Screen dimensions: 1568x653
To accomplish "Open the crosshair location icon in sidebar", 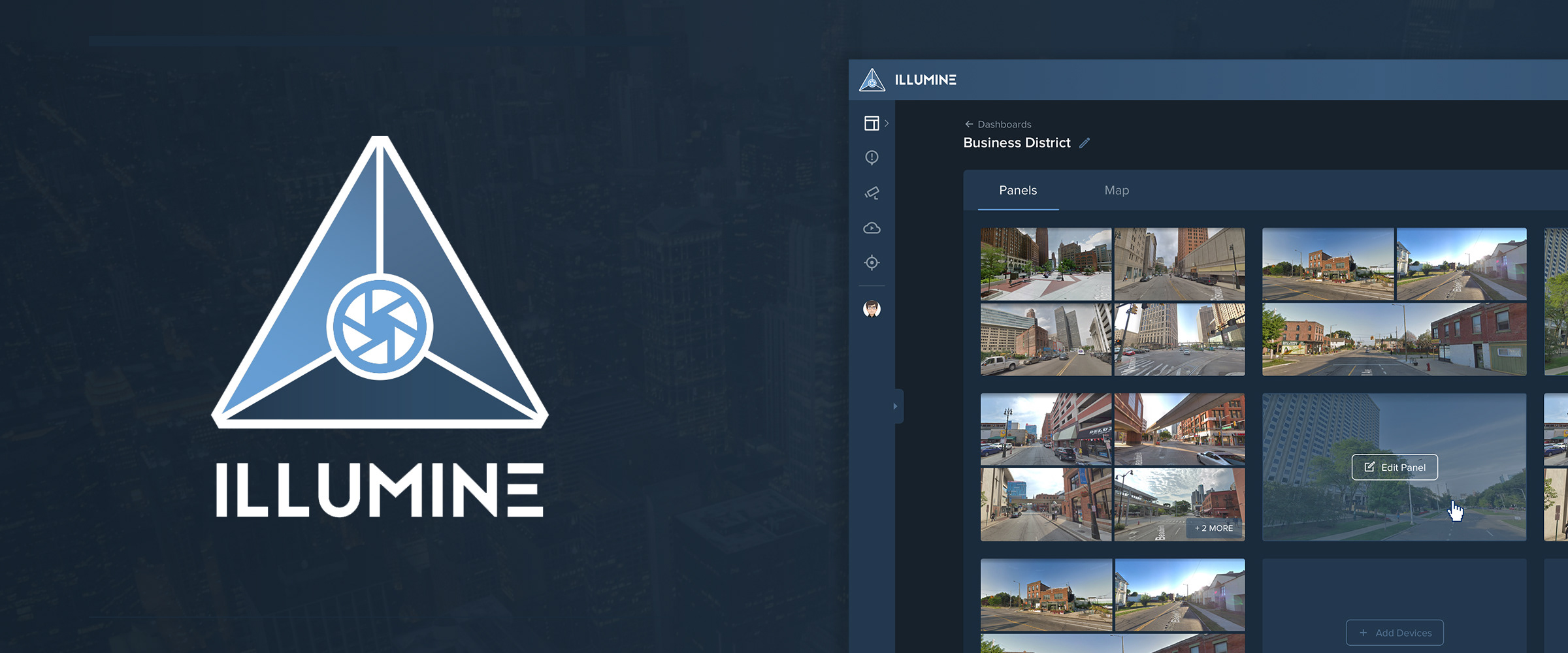I will (x=872, y=263).
